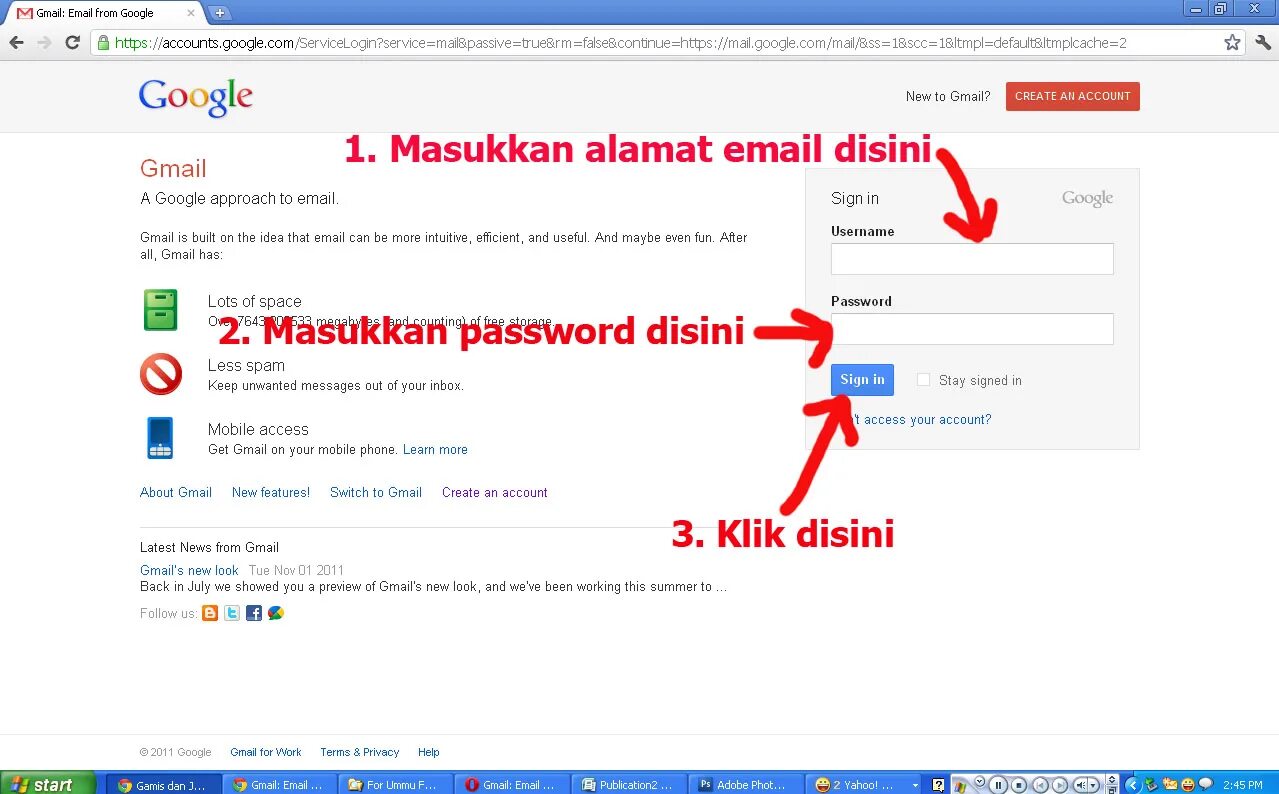Click the Yahoo smiley tray icon
The width and height of the screenshot is (1279, 794).
pos(1187,785)
